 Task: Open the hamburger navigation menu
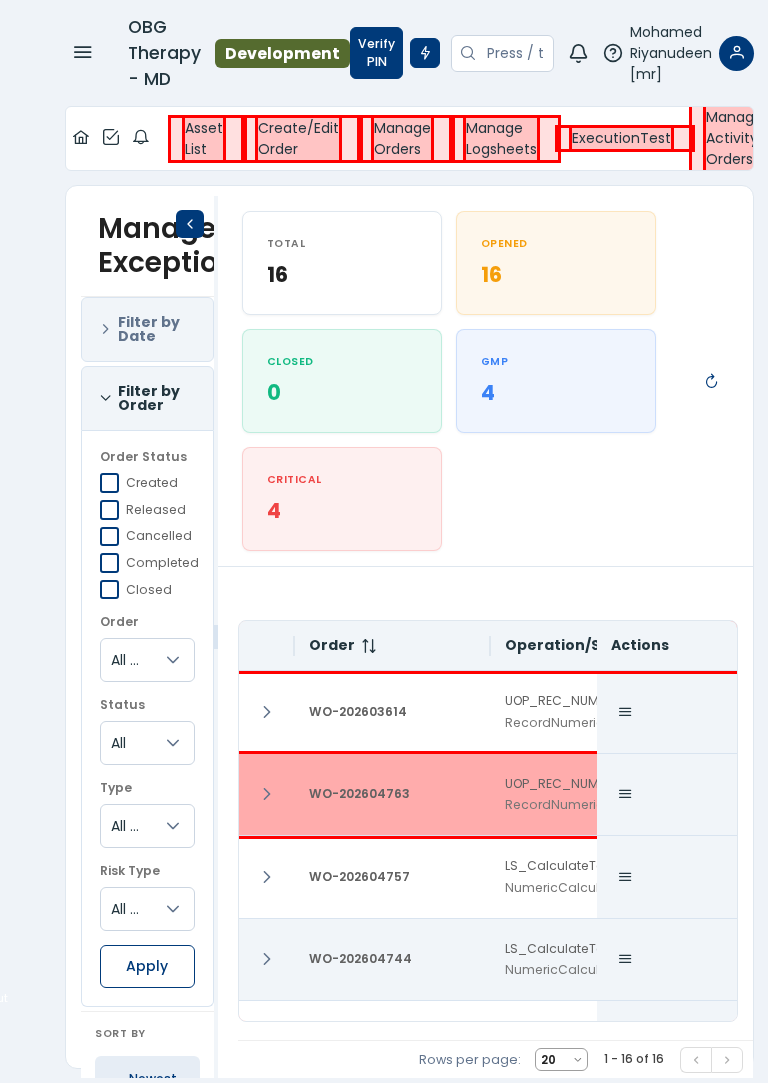click(x=83, y=52)
